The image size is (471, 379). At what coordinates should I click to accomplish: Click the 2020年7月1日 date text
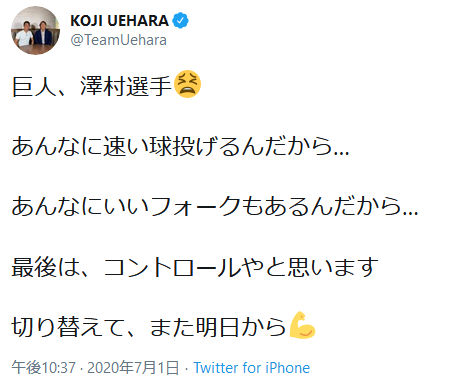click(x=133, y=368)
